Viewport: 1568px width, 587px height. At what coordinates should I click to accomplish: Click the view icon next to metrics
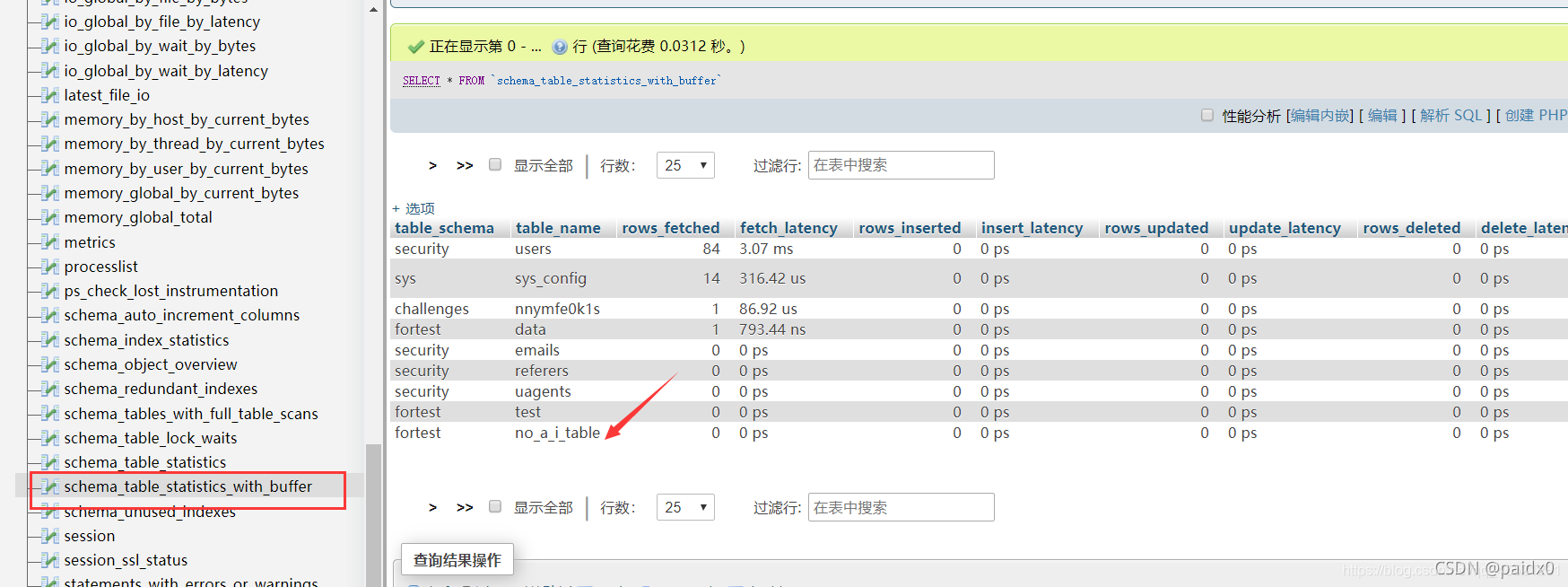click(51, 242)
